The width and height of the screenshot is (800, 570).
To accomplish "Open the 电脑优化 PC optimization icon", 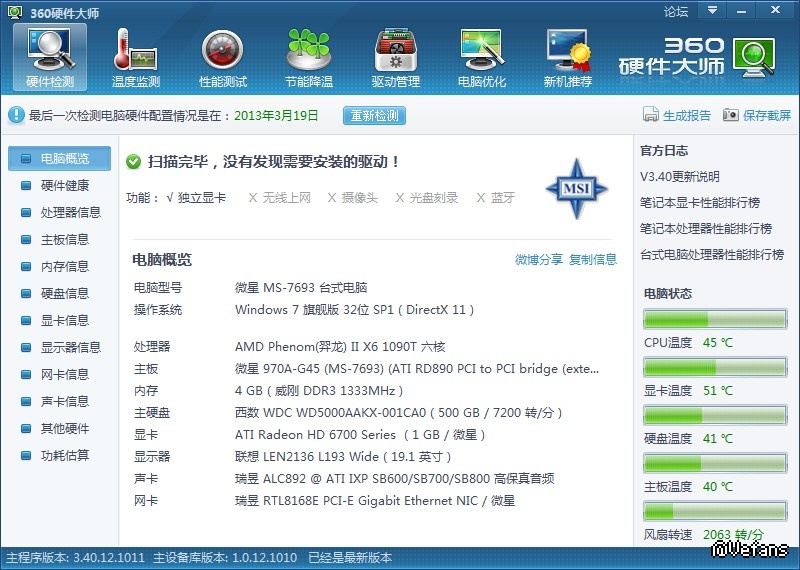I will coord(482,57).
